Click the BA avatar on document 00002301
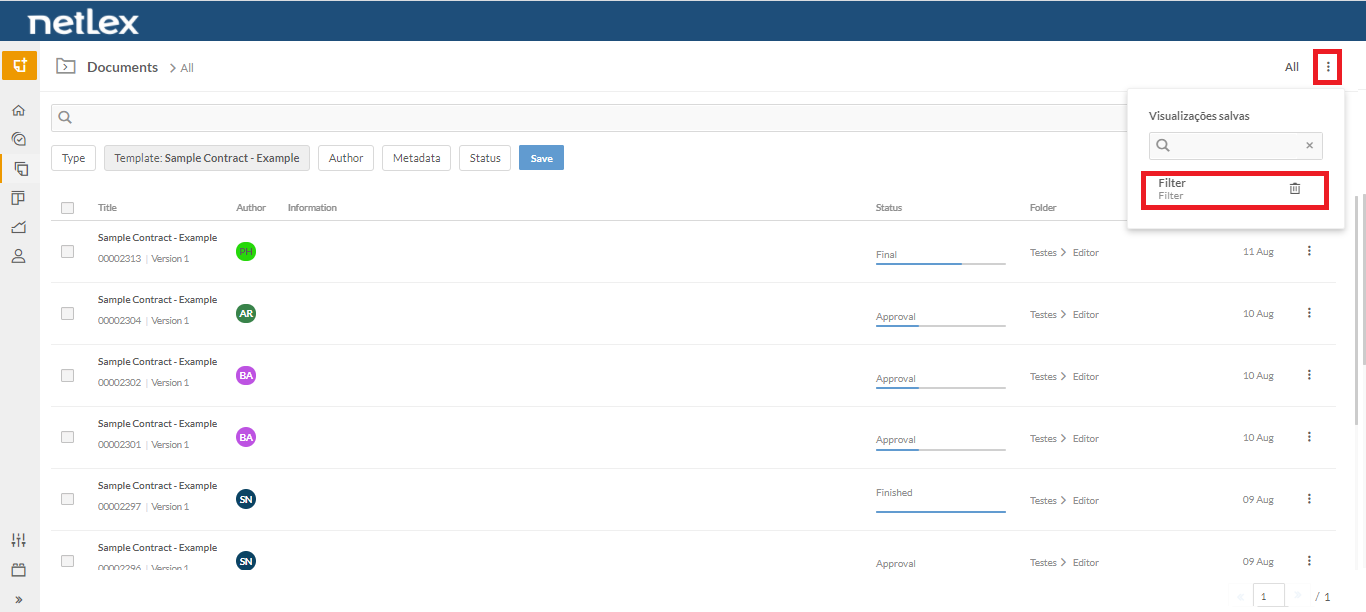Screen dimensions: 1366x612 (x=246, y=437)
